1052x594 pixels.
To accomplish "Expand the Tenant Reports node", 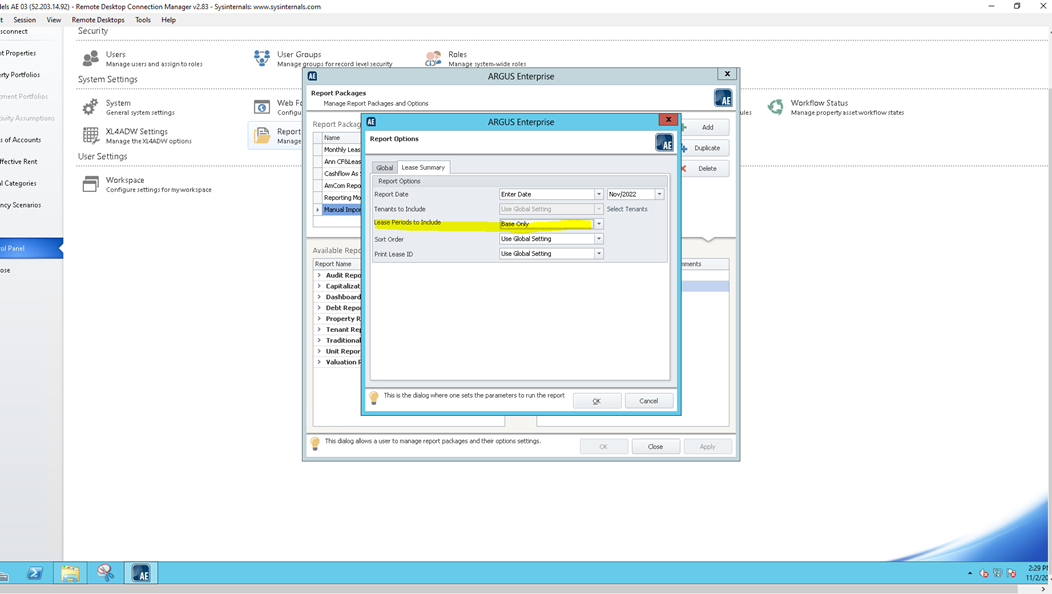I will click(x=319, y=330).
